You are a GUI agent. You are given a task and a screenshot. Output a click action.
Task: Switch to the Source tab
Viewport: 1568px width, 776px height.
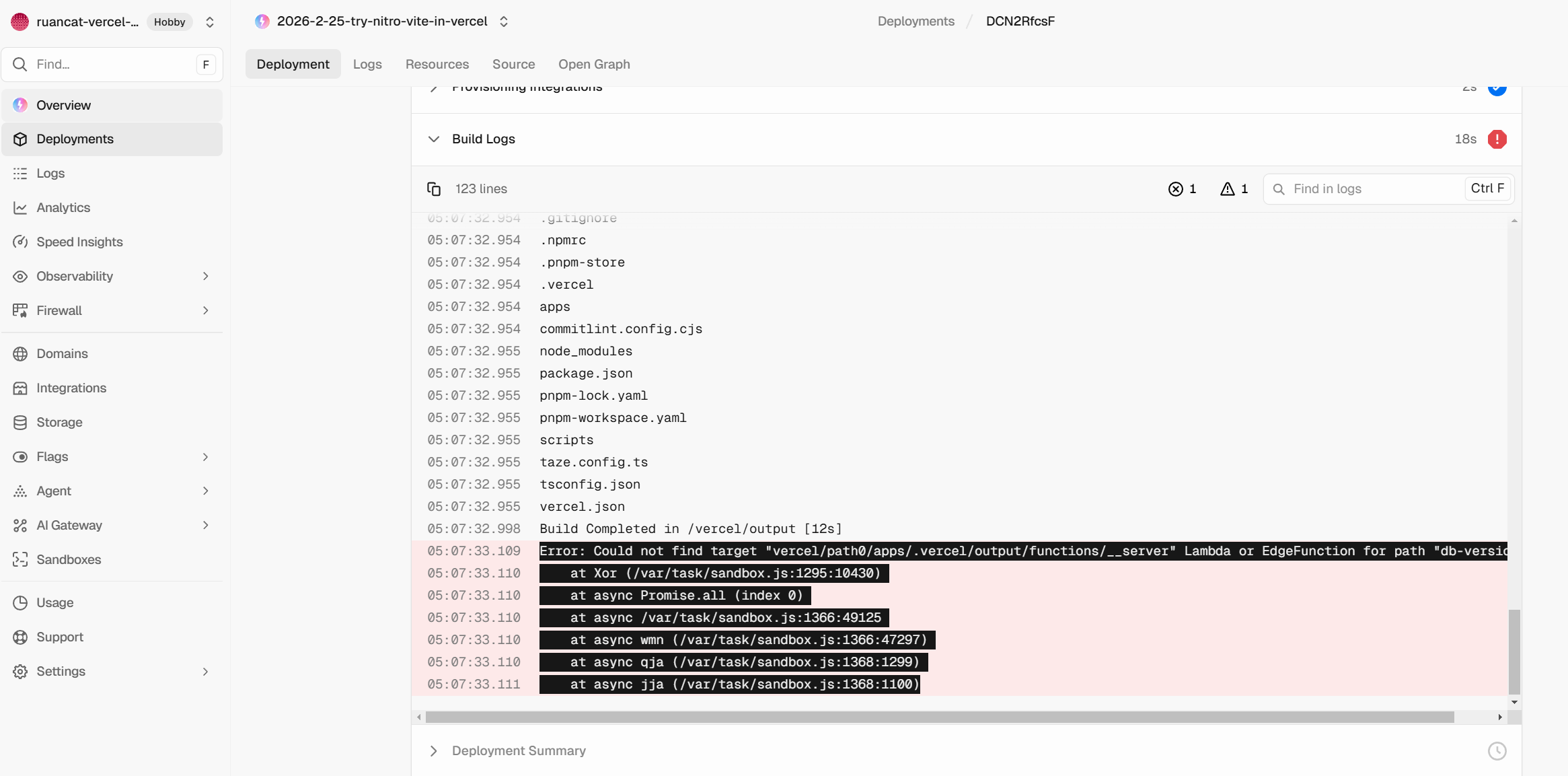coord(513,64)
